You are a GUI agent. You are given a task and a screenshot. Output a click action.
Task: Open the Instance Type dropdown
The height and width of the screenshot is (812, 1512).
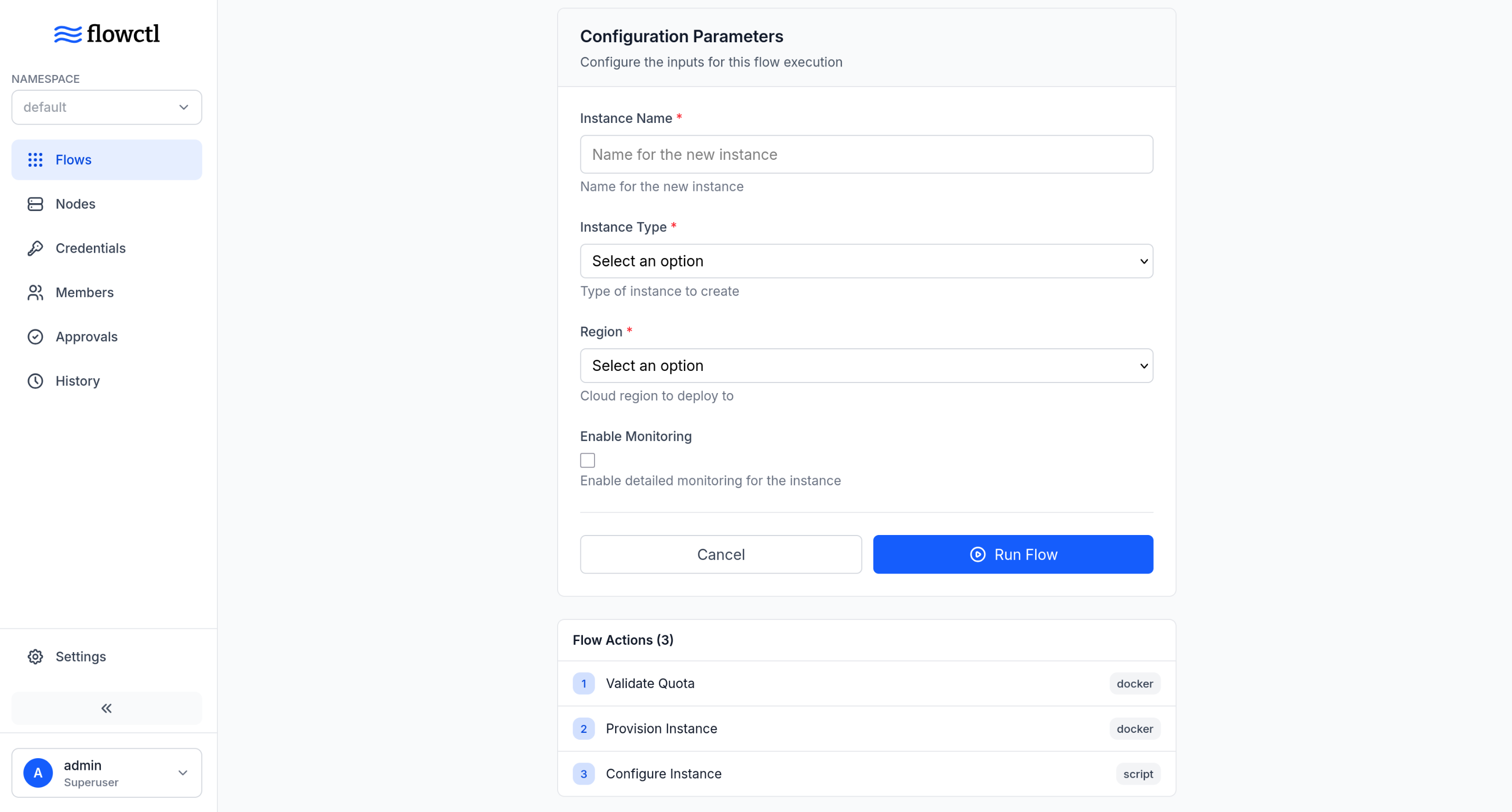(866, 261)
